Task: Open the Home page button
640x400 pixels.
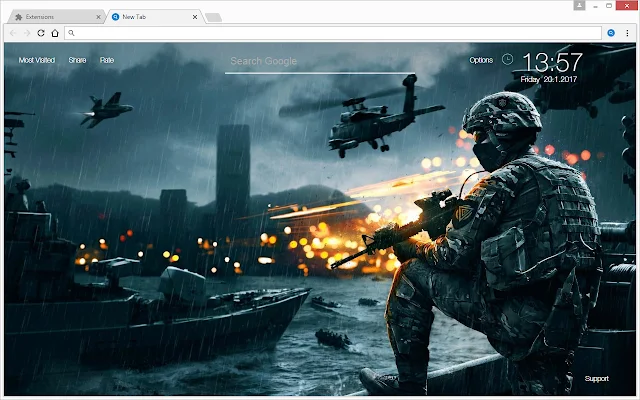Action: (x=55, y=33)
